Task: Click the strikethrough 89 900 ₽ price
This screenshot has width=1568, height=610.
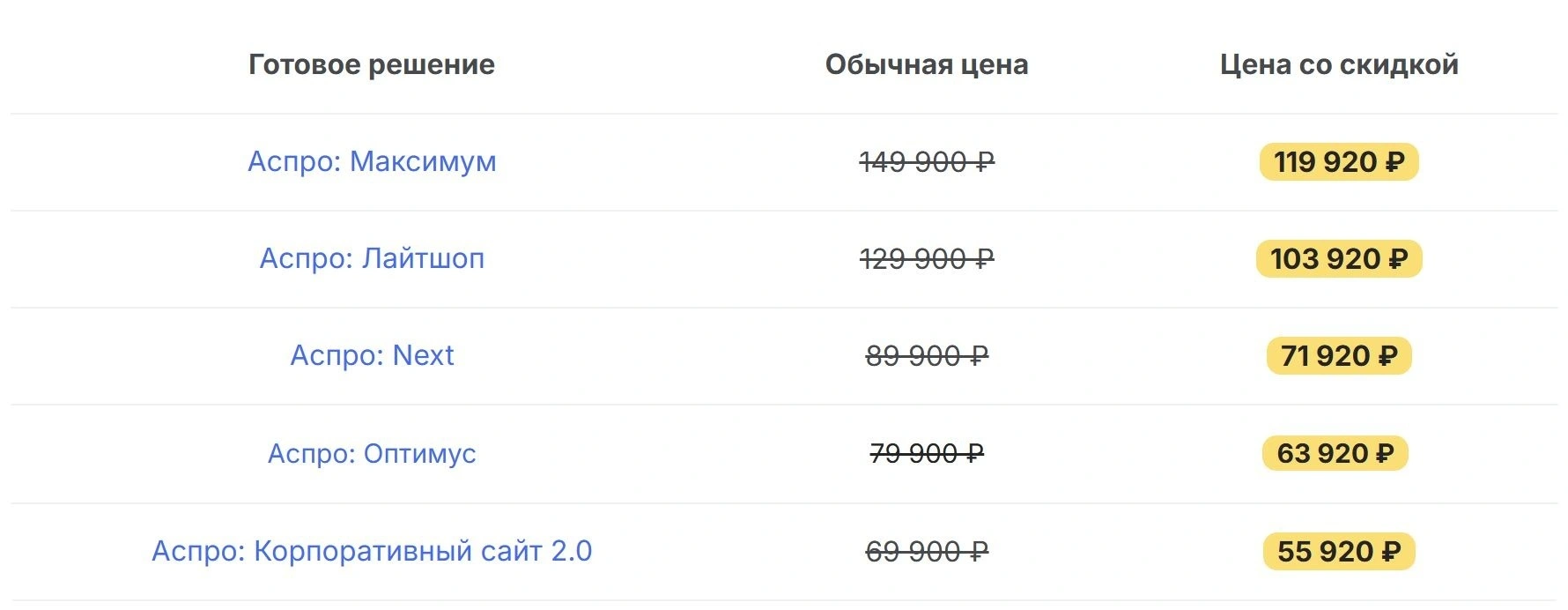Action: click(927, 356)
